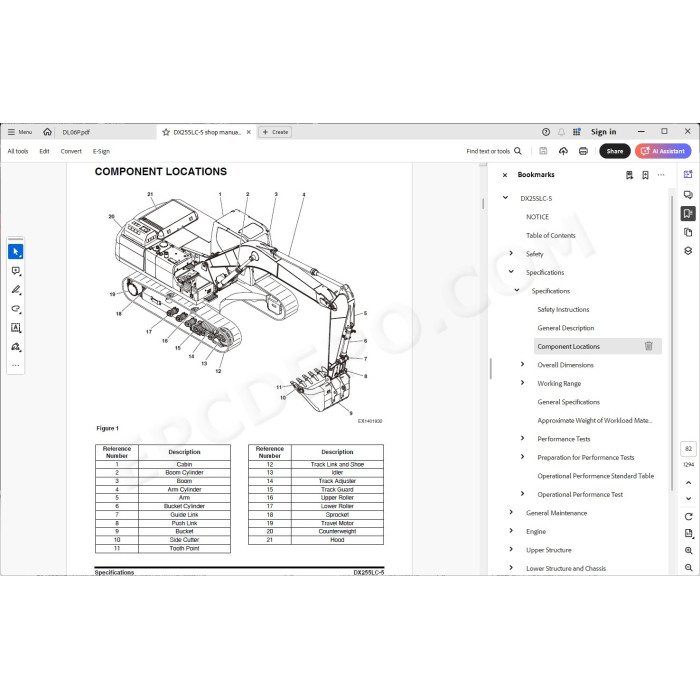Select the arrow selection tool
Viewport: 700px width, 700px height.
(x=16, y=252)
